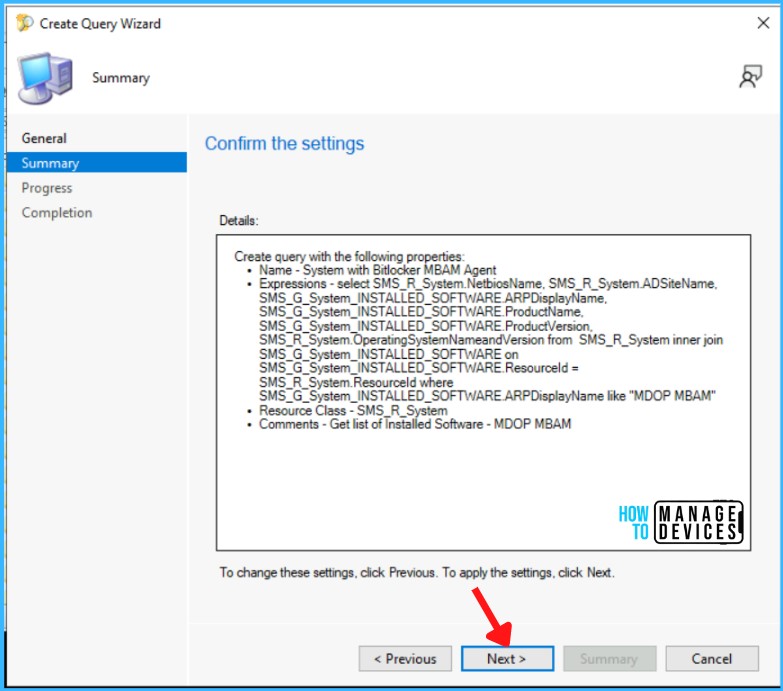Image resolution: width=783 pixels, height=691 pixels.
Task: Click the 'To change these settings' instruction text
Action: [417, 572]
